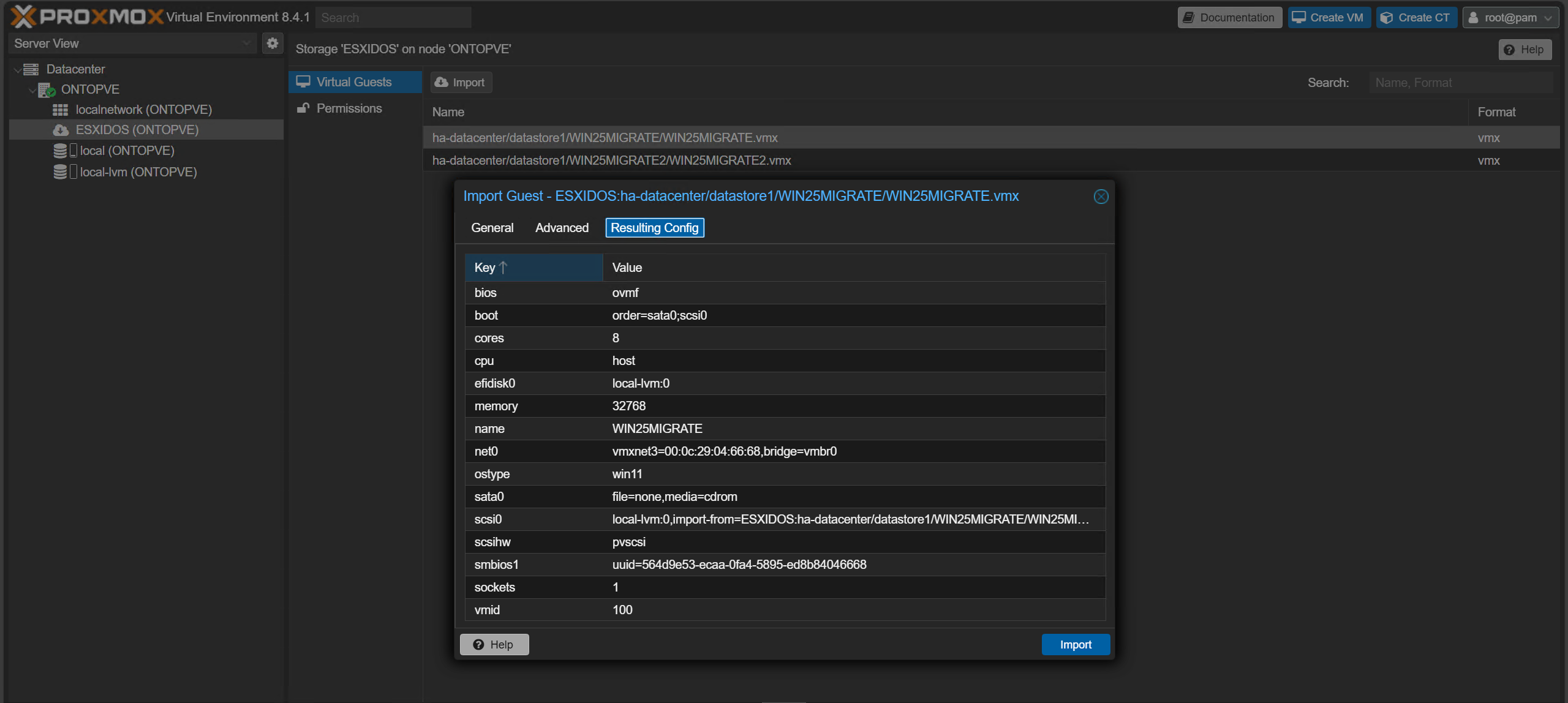The height and width of the screenshot is (703, 1568).
Task: Open the root@pam user menu arrow
Action: (x=1548, y=18)
